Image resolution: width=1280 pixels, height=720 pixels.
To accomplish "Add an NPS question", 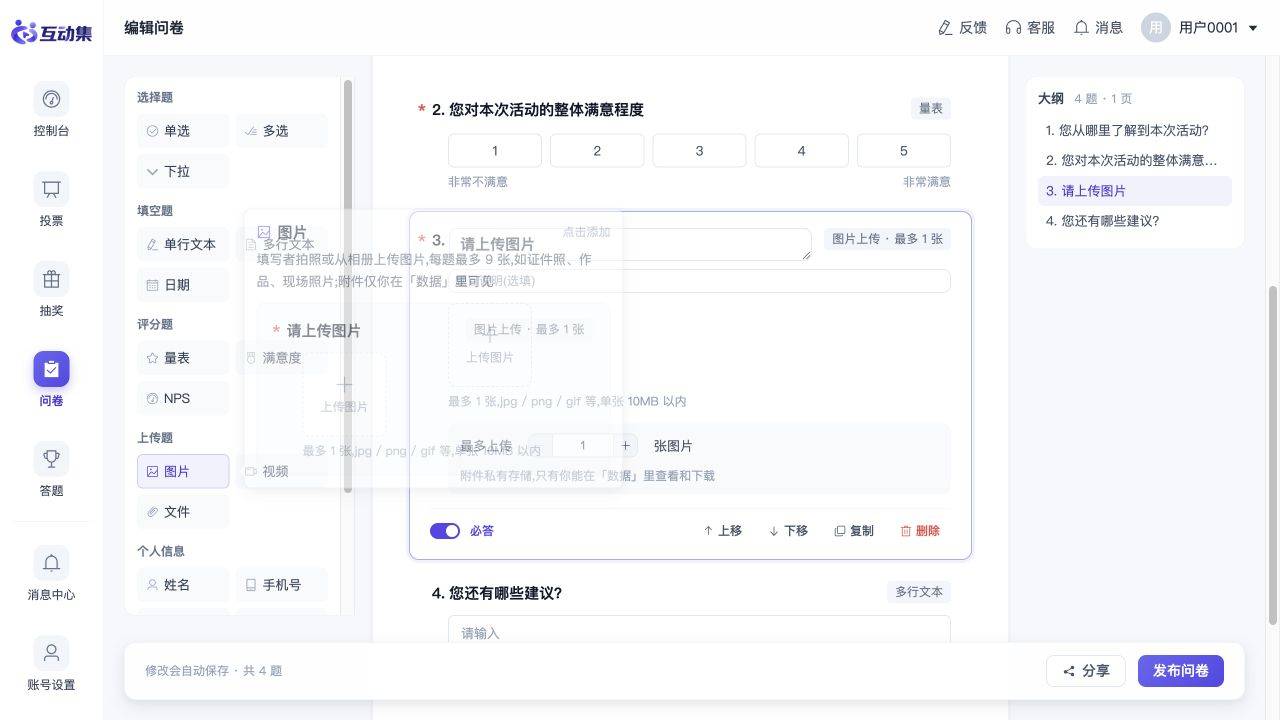I will coord(183,398).
